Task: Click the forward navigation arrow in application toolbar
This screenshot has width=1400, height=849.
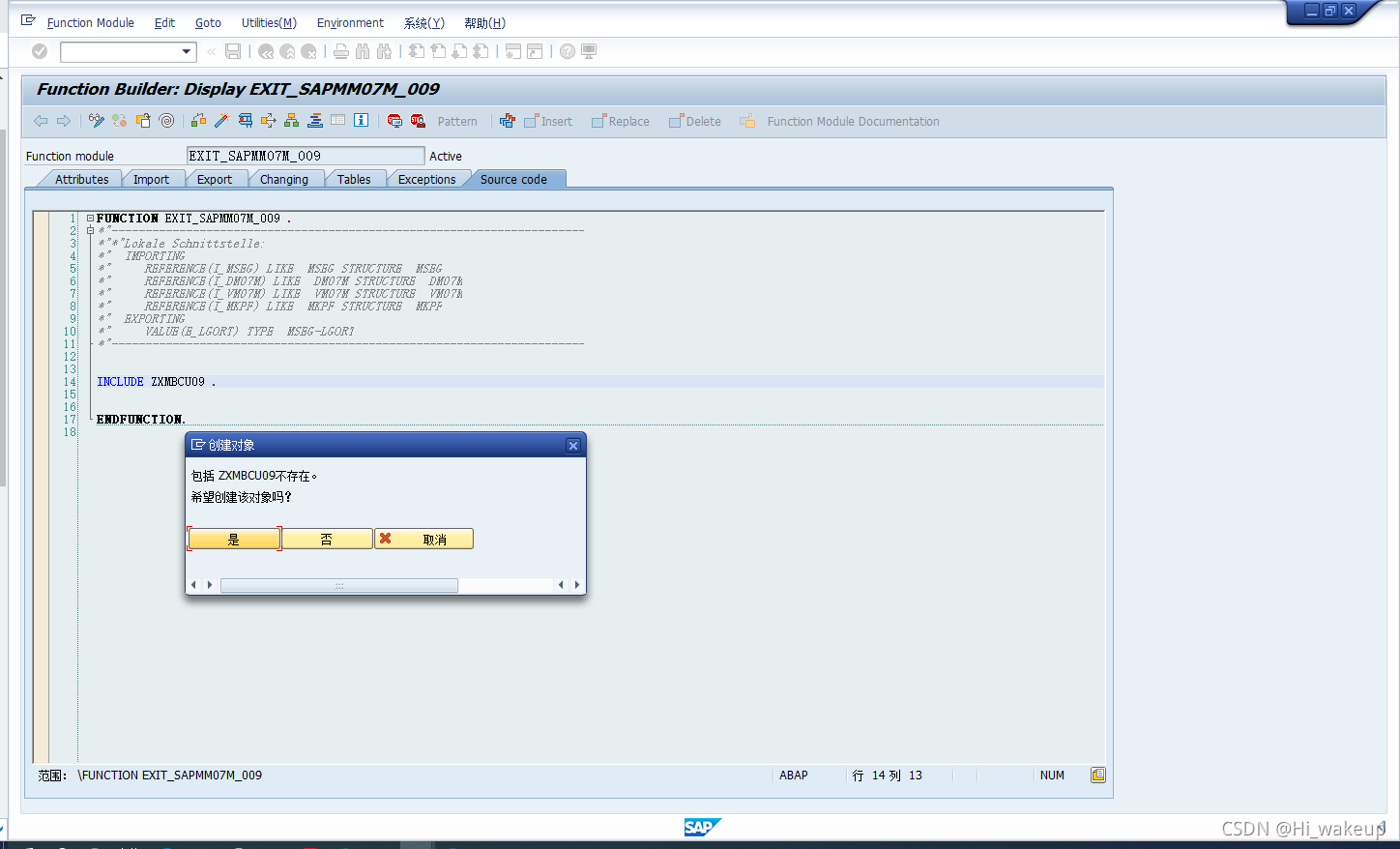Action: tap(64, 121)
